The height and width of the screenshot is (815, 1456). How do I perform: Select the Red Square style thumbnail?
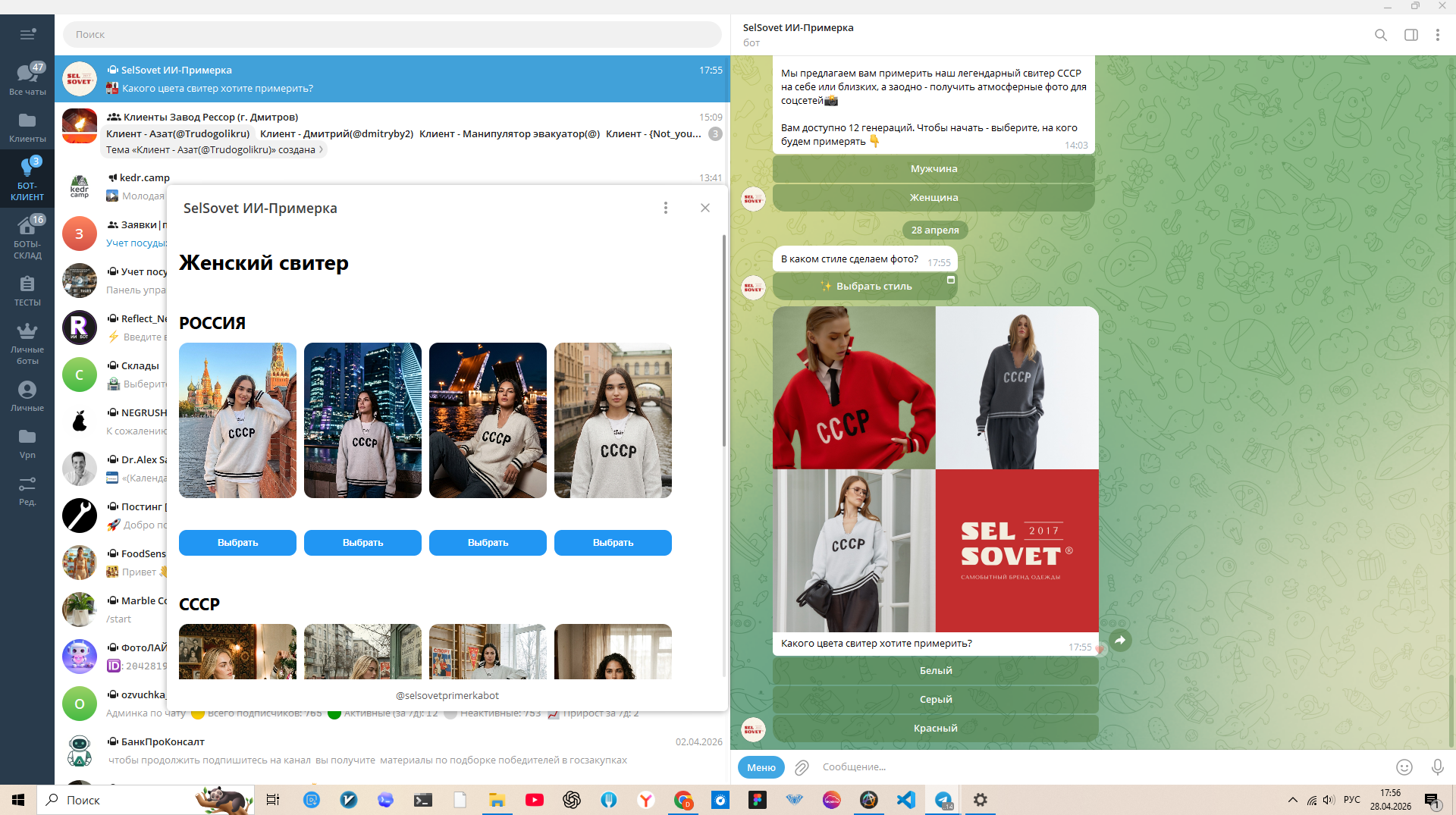point(237,420)
